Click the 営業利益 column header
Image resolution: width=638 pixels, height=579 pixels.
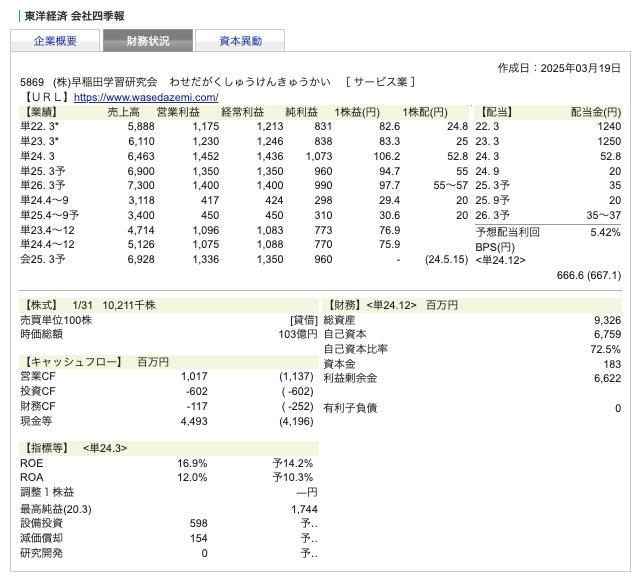pos(178,112)
